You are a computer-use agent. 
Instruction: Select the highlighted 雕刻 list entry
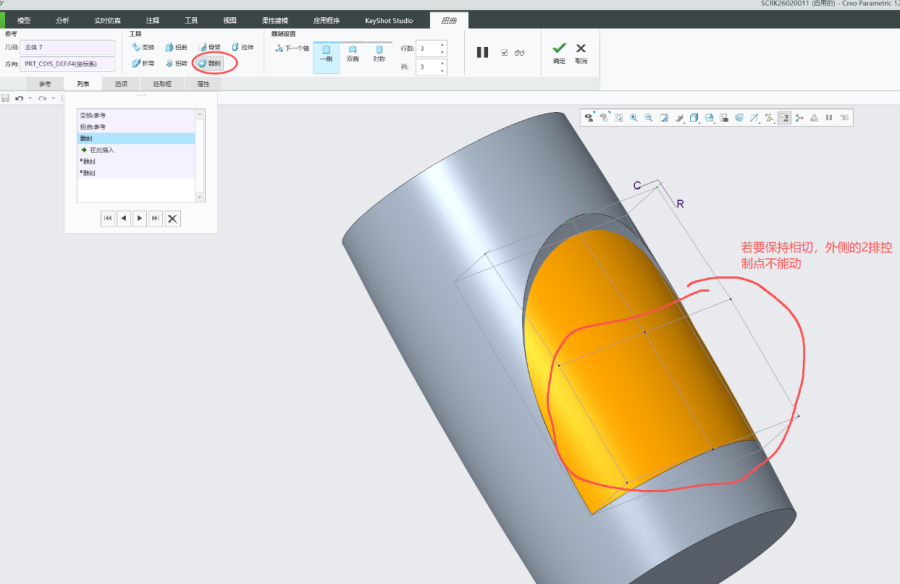pyautogui.click(x=137, y=138)
